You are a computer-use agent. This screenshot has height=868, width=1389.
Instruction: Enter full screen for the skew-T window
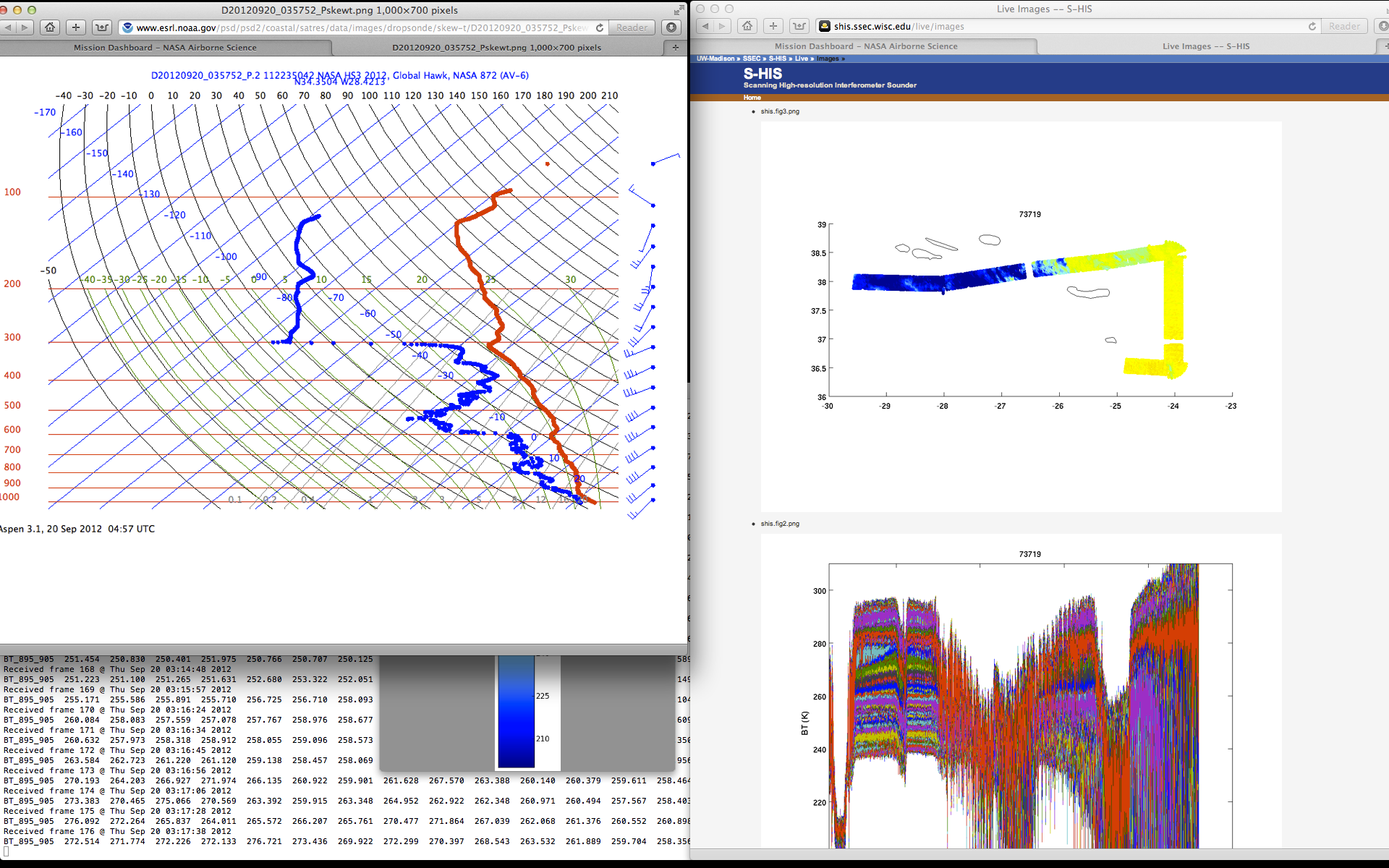[678, 10]
